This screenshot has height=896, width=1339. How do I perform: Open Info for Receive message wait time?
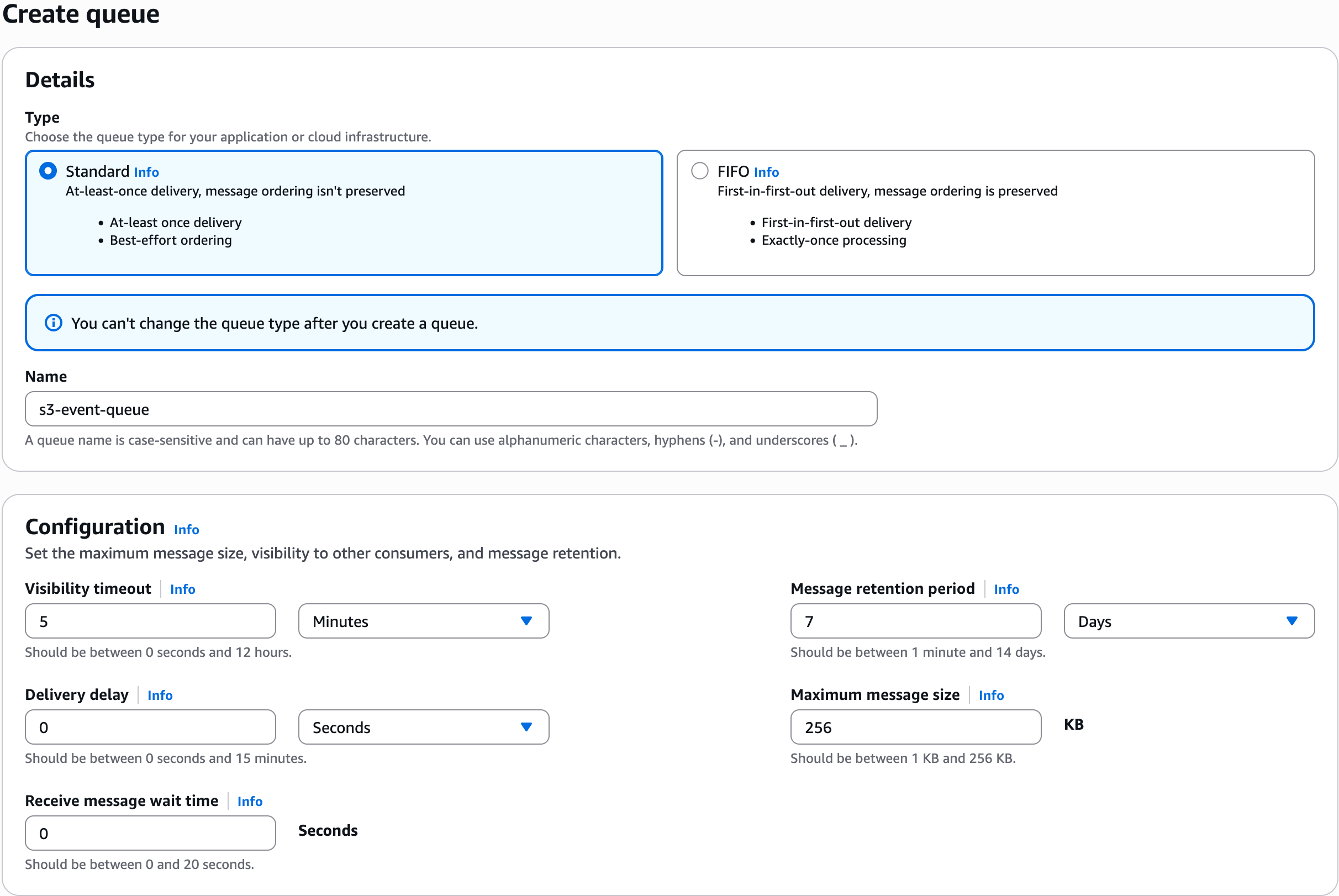tap(250, 801)
